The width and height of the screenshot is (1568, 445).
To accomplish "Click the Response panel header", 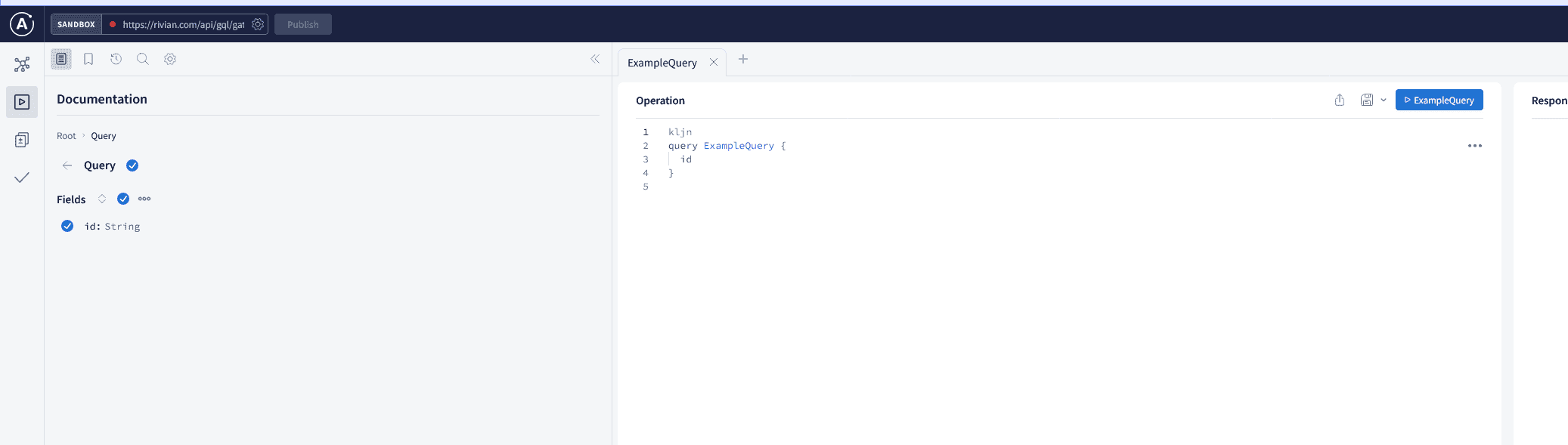I will coord(1549,100).
